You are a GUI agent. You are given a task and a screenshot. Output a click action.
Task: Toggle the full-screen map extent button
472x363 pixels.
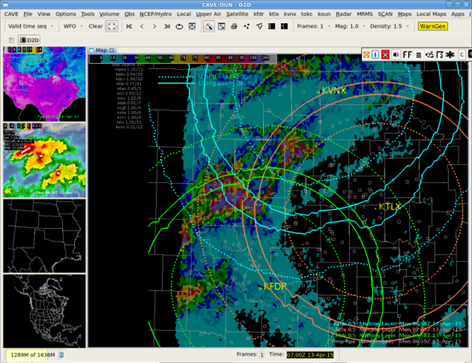pos(112,26)
